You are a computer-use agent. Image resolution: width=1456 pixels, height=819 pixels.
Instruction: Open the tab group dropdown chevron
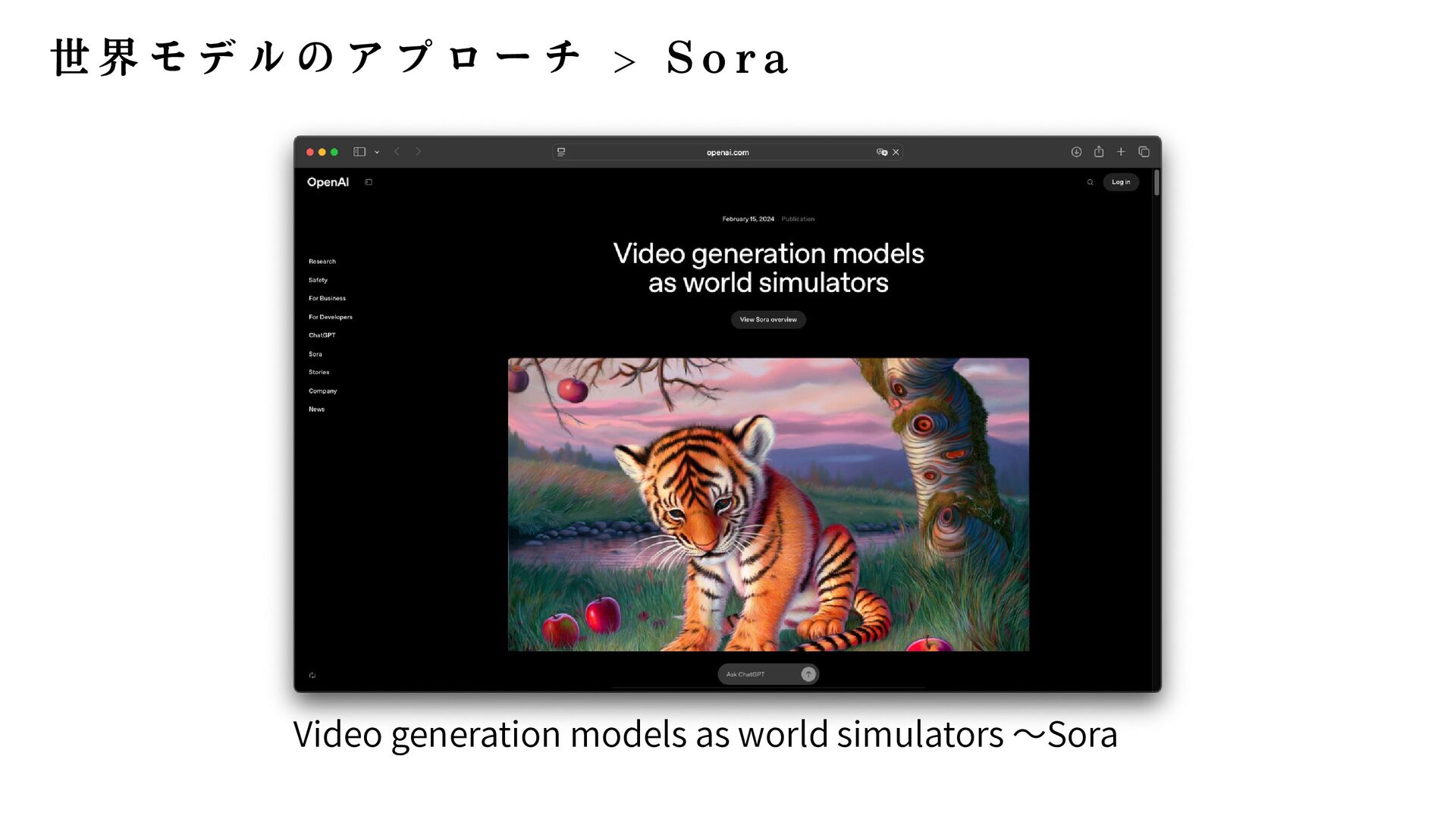point(377,152)
